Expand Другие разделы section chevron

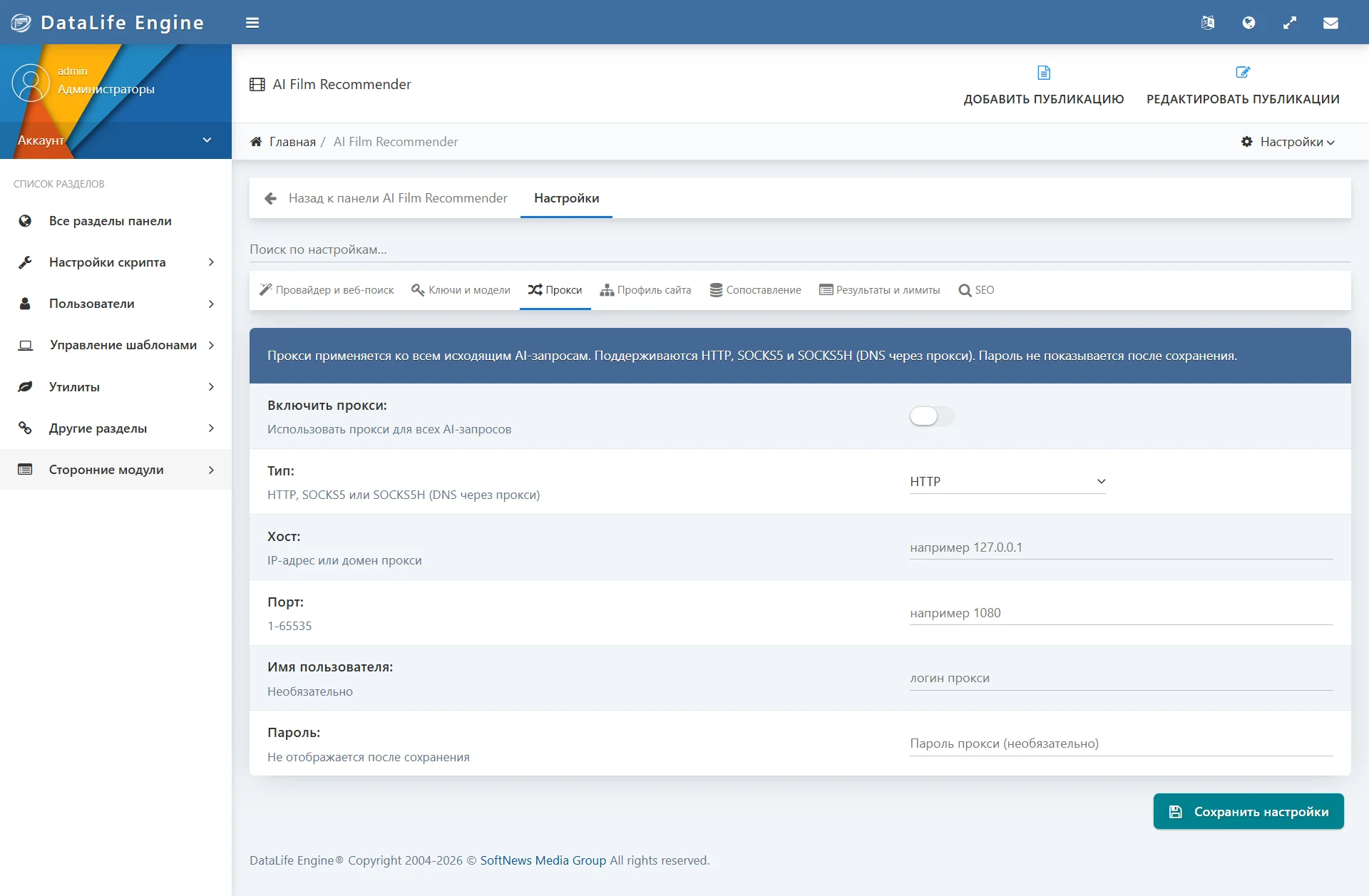(211, 428)
